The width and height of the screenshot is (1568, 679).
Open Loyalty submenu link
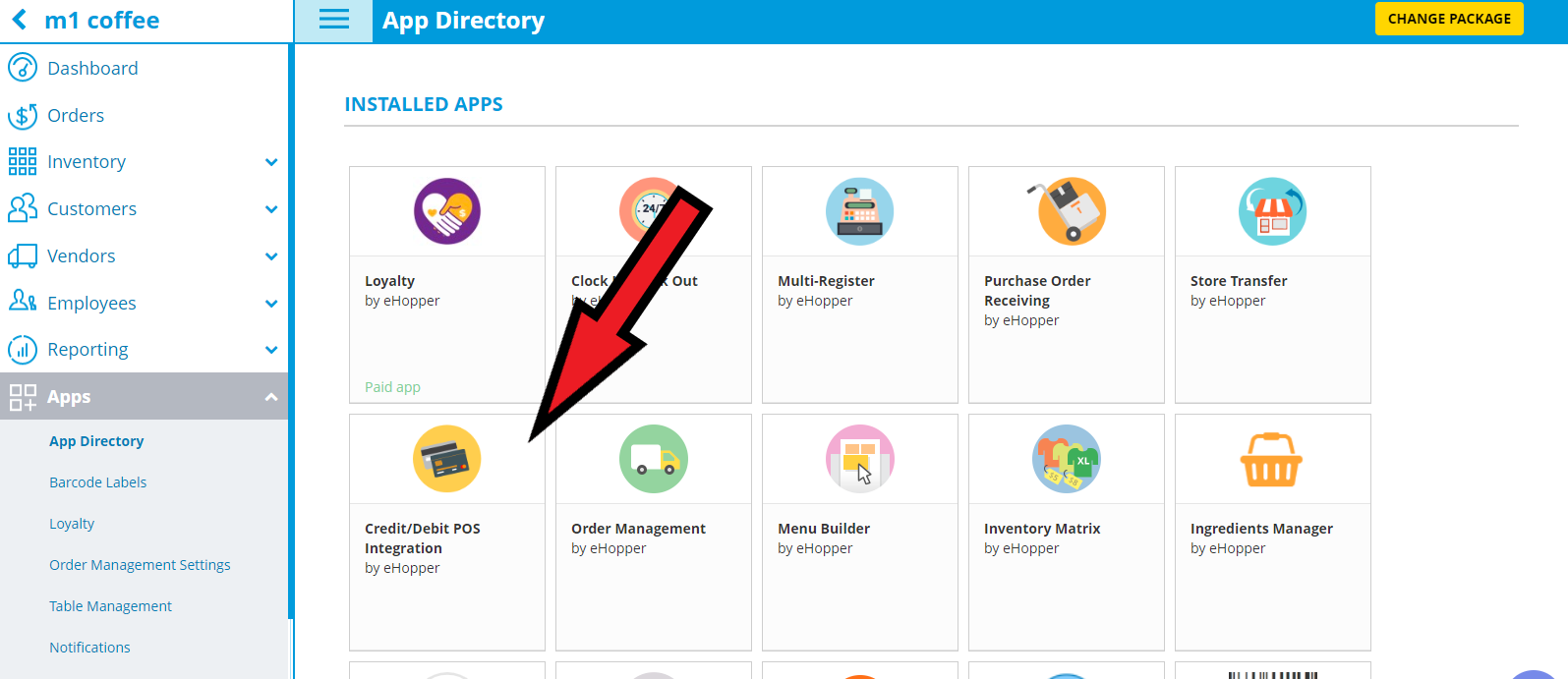tap(72, 524)
